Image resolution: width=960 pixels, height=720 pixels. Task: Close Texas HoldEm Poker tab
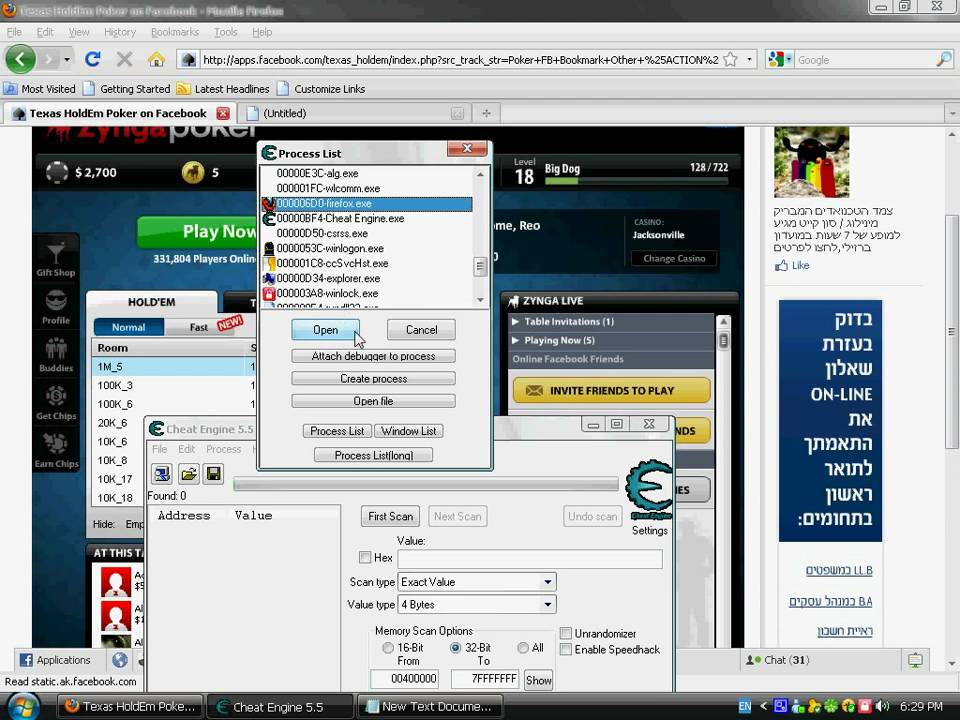[x=223, y=113]
